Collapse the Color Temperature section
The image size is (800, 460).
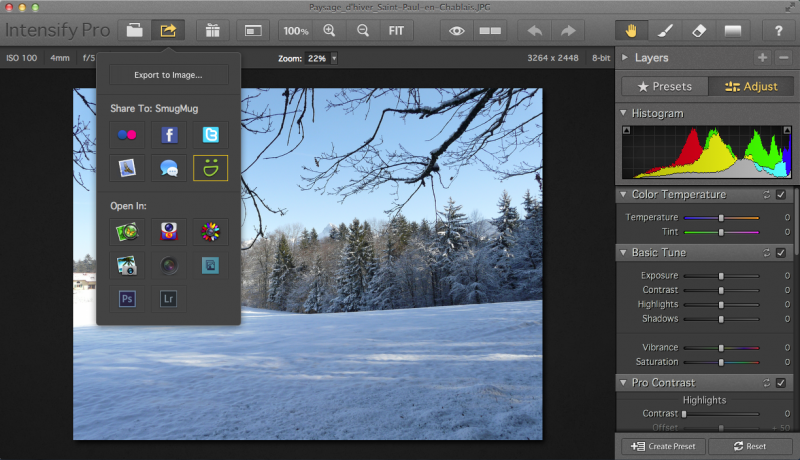[x=623, y=194]
